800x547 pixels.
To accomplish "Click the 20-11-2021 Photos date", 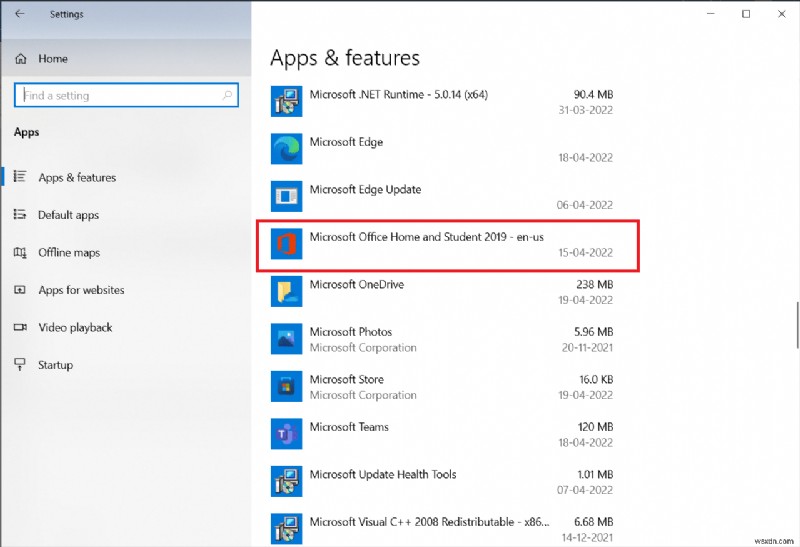I will (587, 347).
